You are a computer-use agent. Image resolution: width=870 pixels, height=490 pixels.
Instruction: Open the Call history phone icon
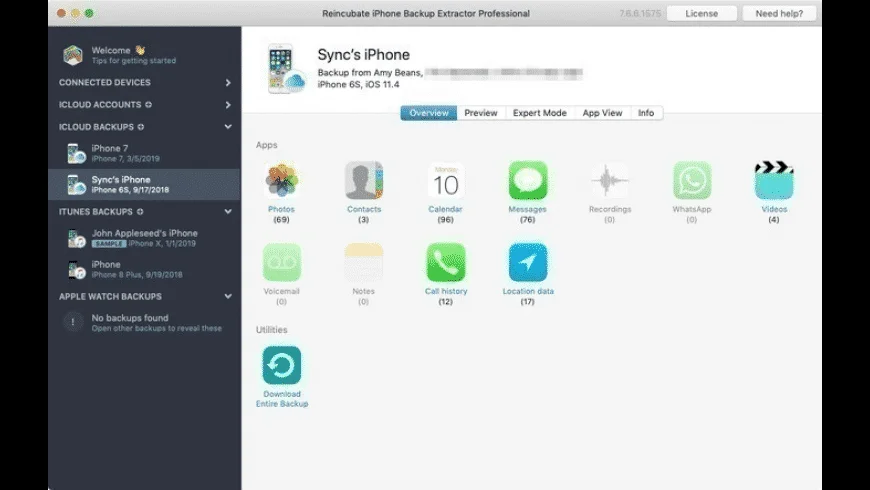click(446, 262)
